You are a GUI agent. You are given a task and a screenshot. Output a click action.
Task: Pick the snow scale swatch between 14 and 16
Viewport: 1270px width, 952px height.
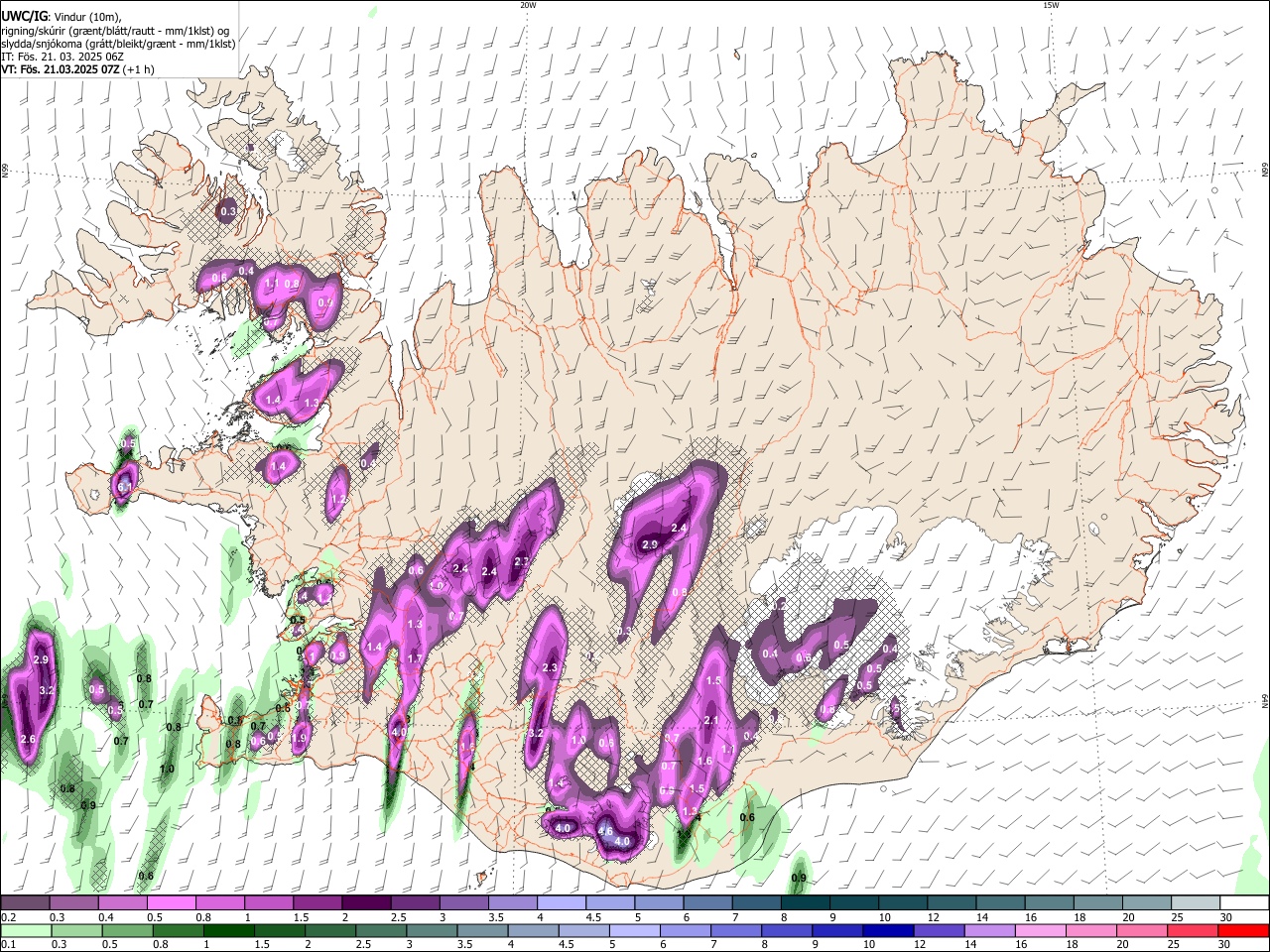[1000, 903]
